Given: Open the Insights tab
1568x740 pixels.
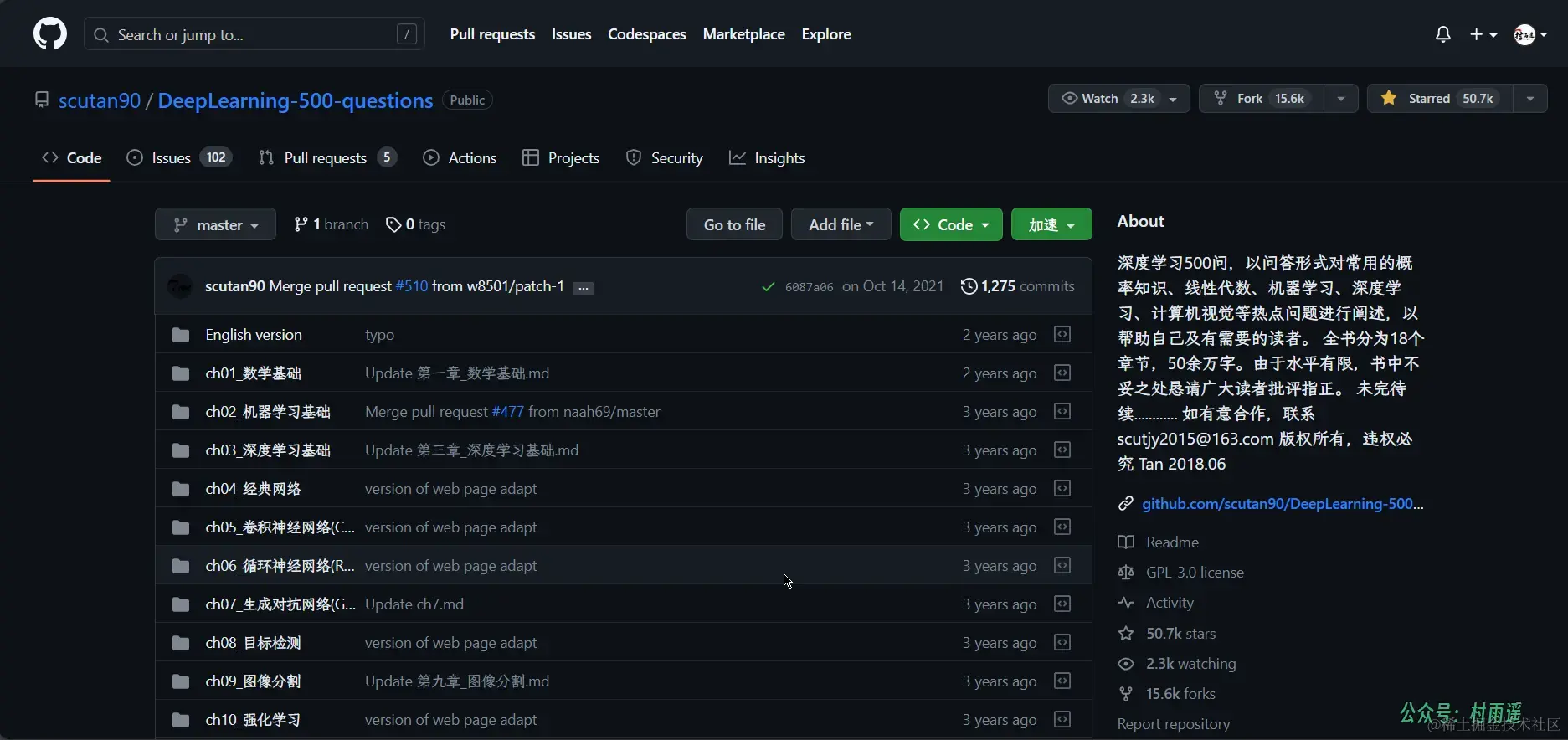Looking at the screenshot, I should tap(767, 158).
